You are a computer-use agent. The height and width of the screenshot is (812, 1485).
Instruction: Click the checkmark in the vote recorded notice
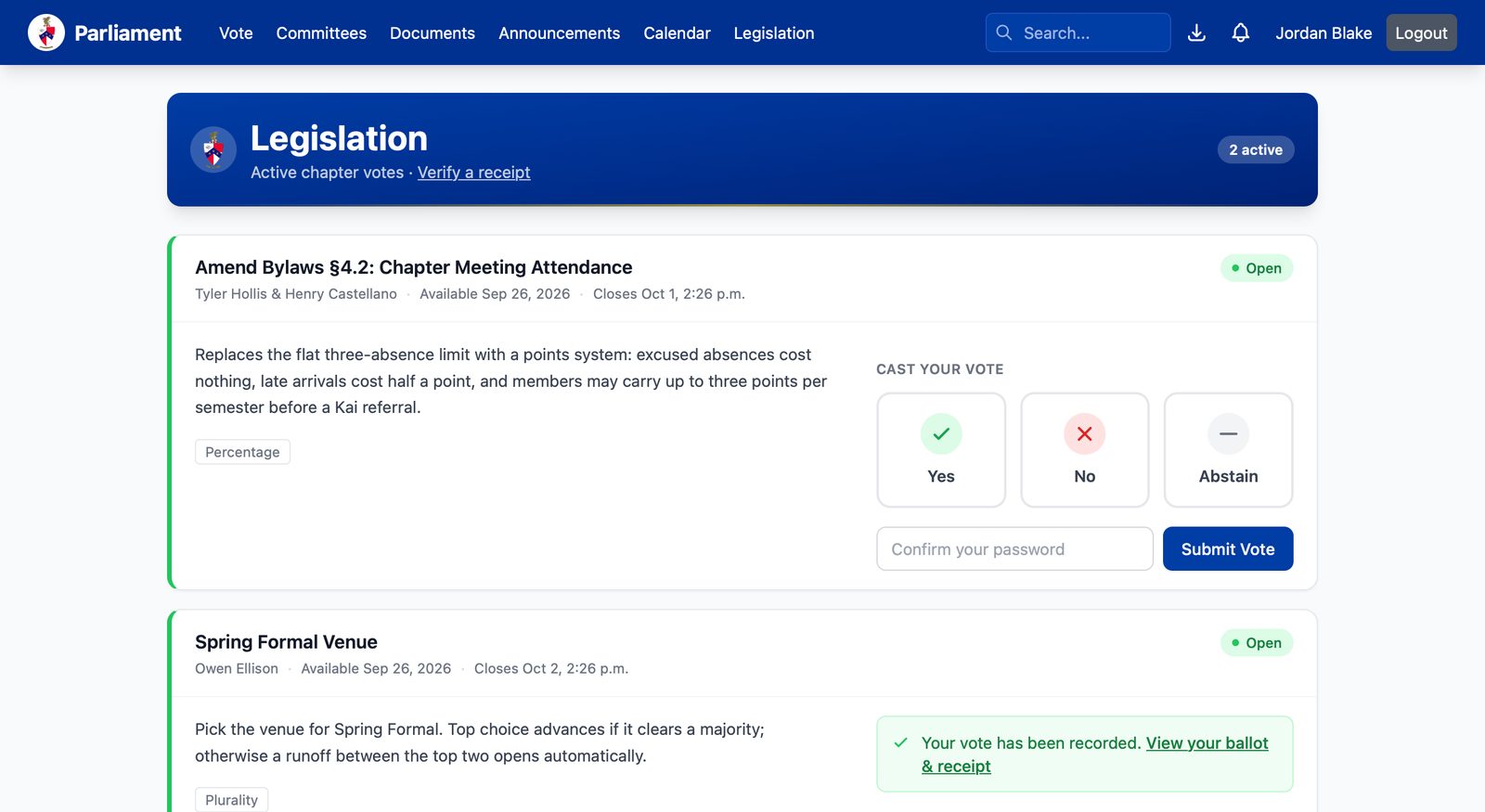coord(900,742)
